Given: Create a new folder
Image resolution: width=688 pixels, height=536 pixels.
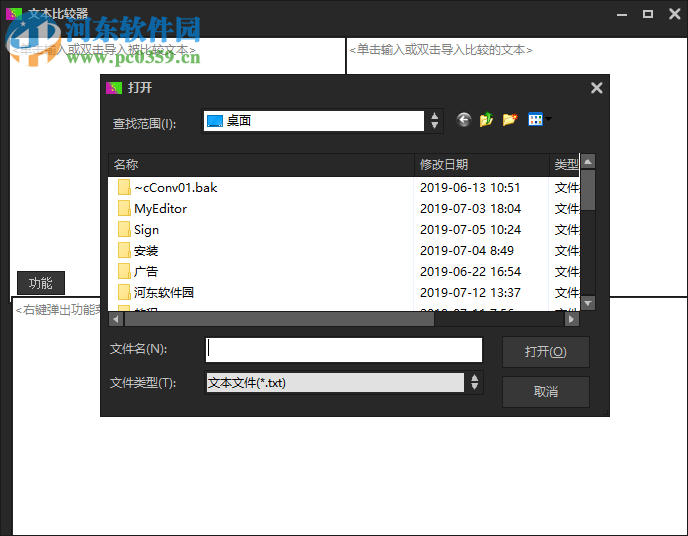Looking at the screenshot, I should pyautogui.click(x=510, y=119).
